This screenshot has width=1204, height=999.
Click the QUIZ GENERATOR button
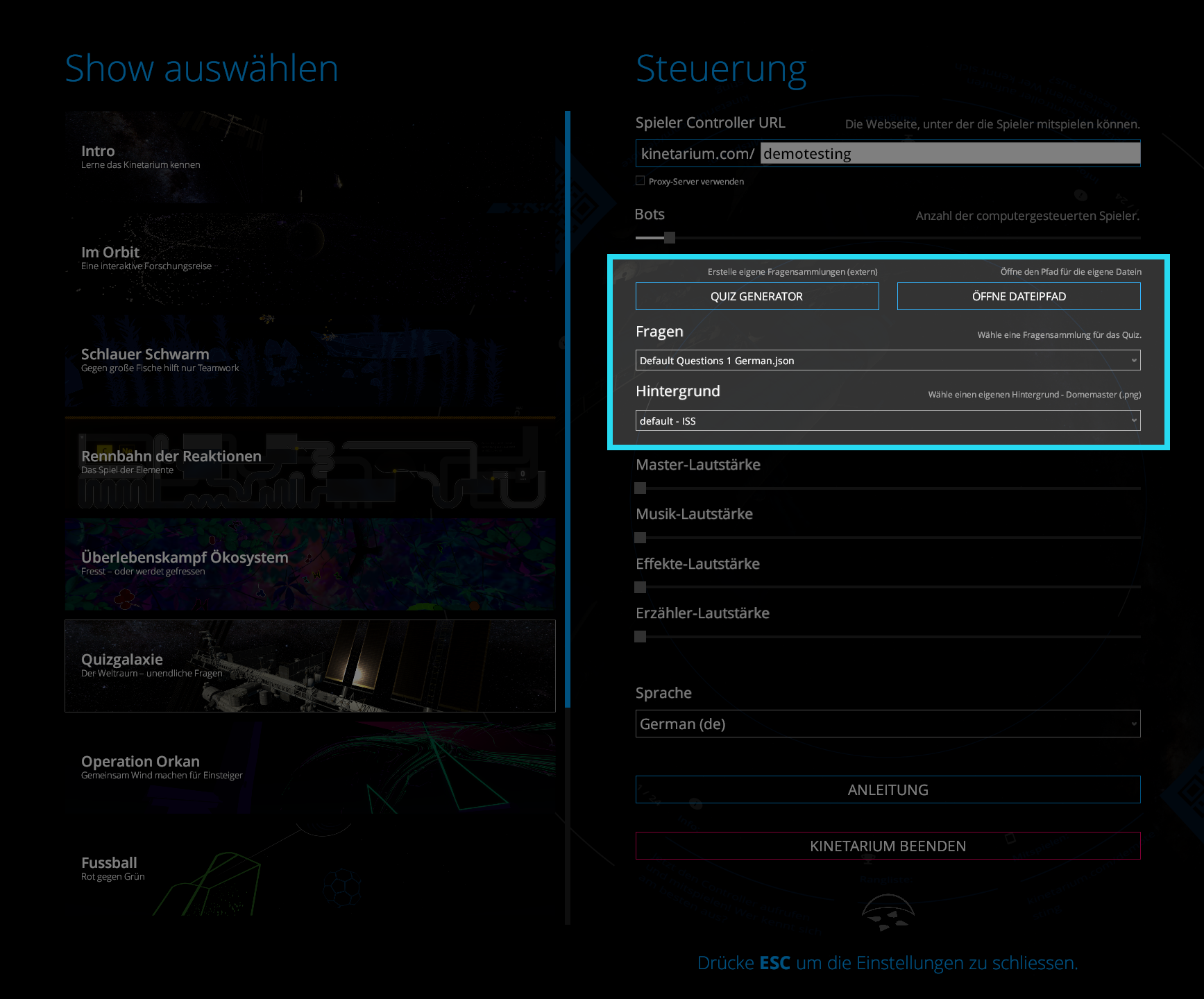tap(756, 296)
